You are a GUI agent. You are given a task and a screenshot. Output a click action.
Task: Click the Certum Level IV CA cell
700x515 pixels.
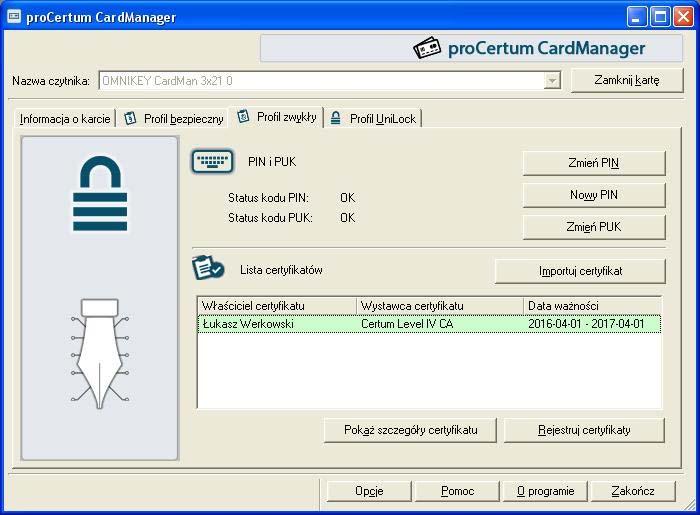point(407,324)
